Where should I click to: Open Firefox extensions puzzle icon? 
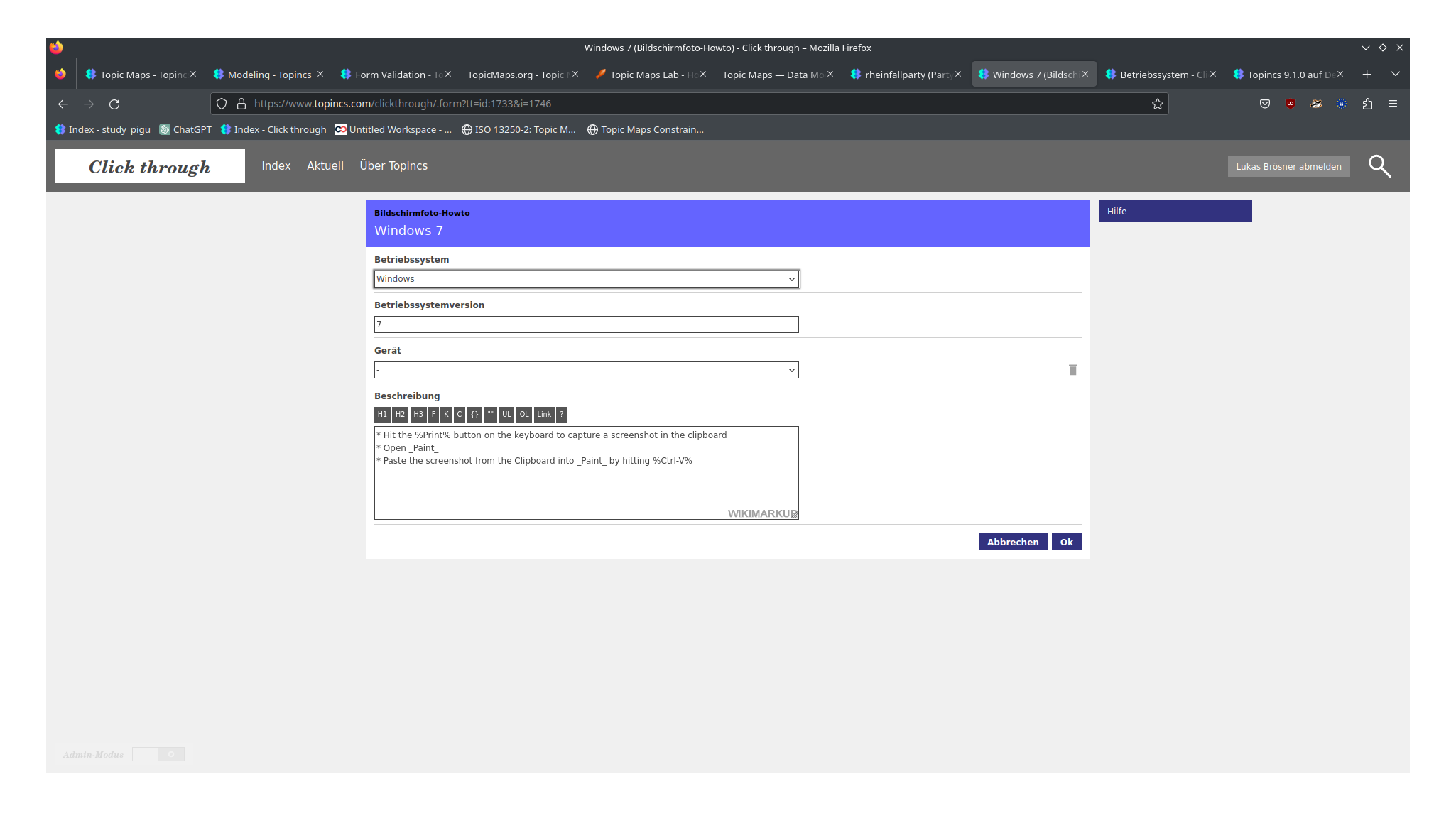1367,104
